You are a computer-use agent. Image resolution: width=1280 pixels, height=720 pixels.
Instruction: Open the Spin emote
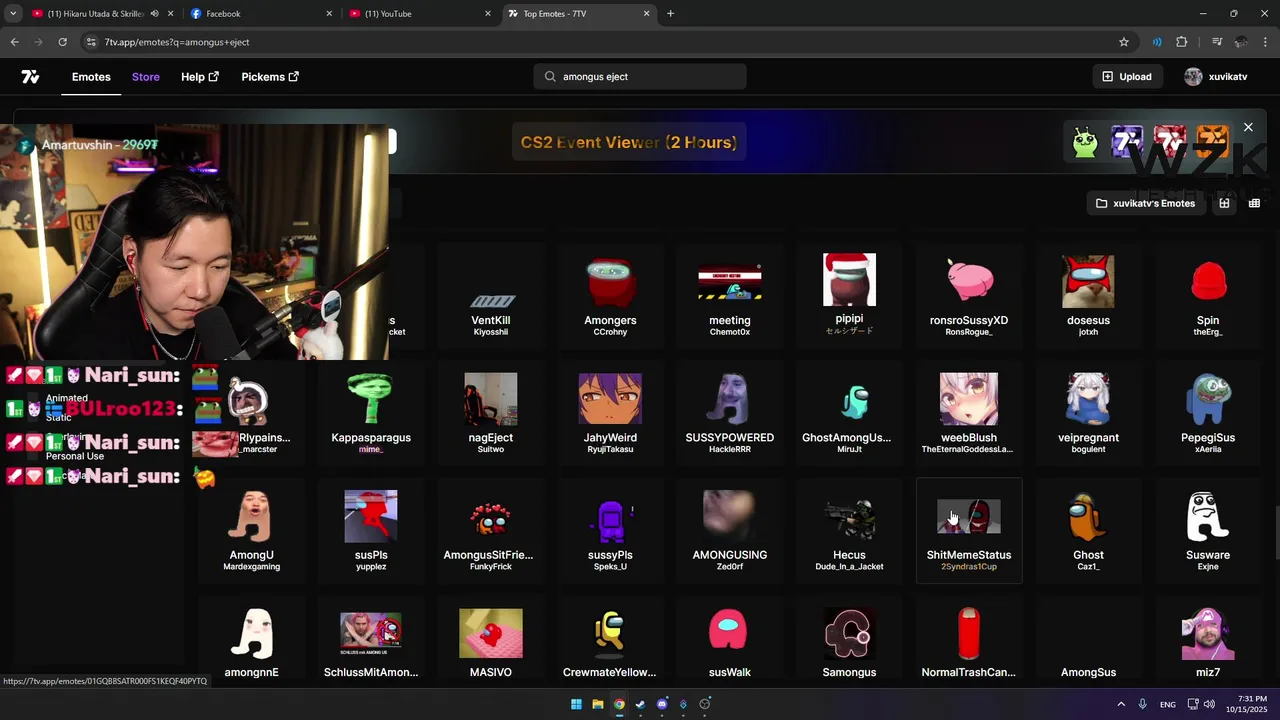(x=1208, y=297)
